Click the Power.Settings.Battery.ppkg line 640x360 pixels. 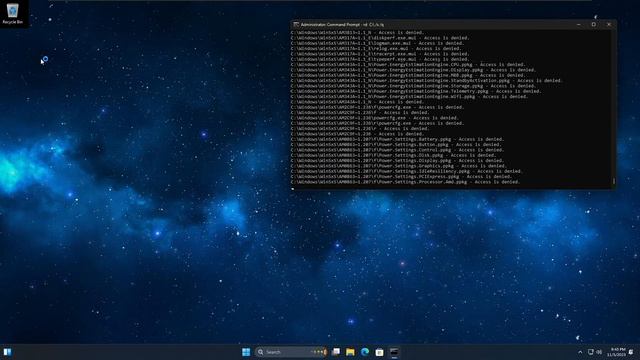coord(398,139)
